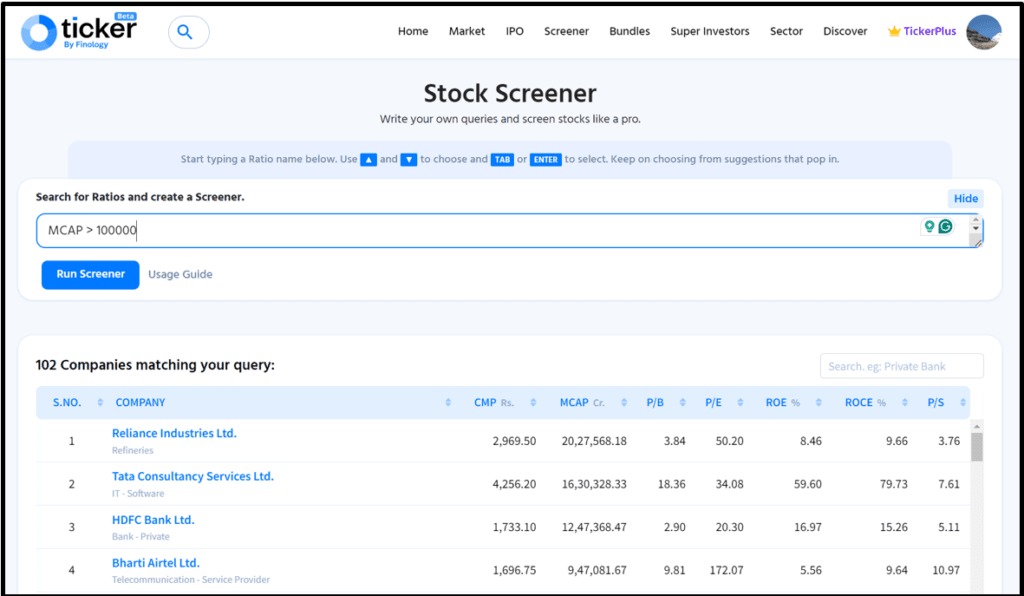Image resolution: width=1024 pixels, height=596 pixels.
Task: Click the query box up stepper arrow
Action: coord(973,220)
